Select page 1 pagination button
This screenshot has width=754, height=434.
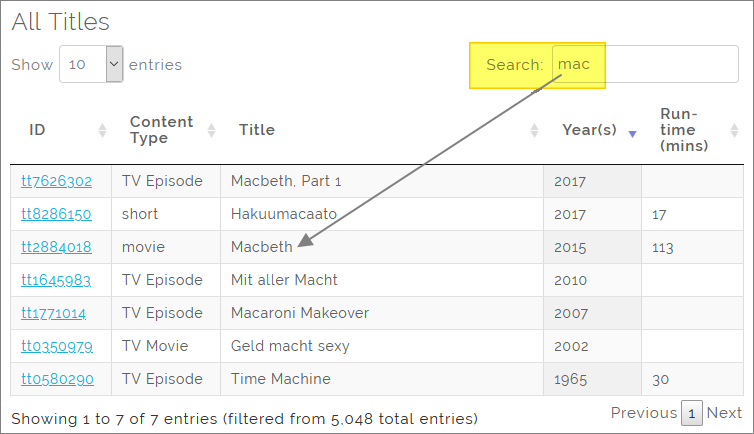(692, 413)
